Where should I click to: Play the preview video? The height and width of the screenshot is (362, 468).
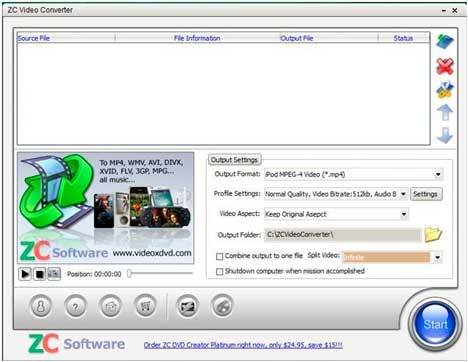25,274
